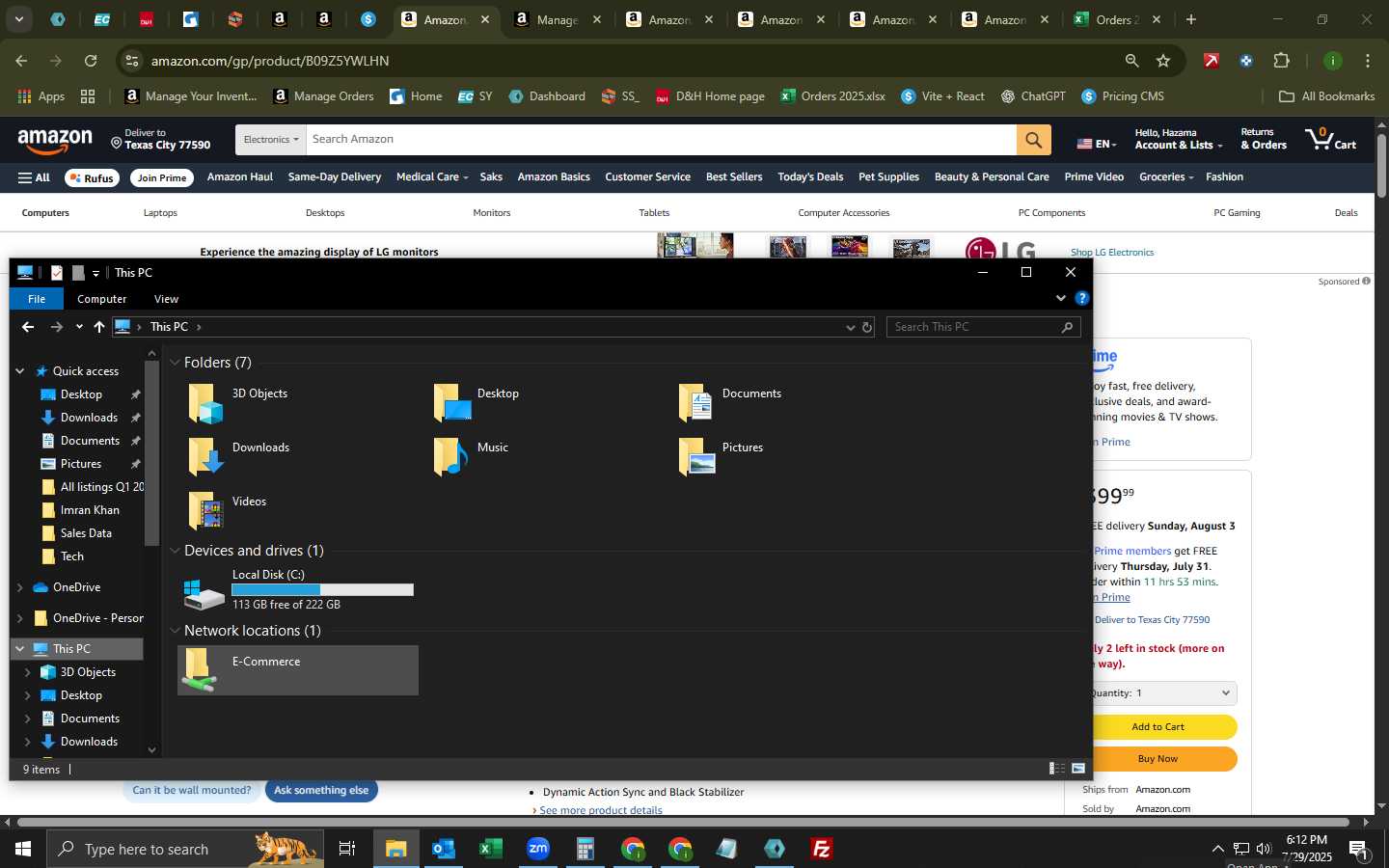
Task: Open Windows Start menu
Action: click(x=23, y=849)
